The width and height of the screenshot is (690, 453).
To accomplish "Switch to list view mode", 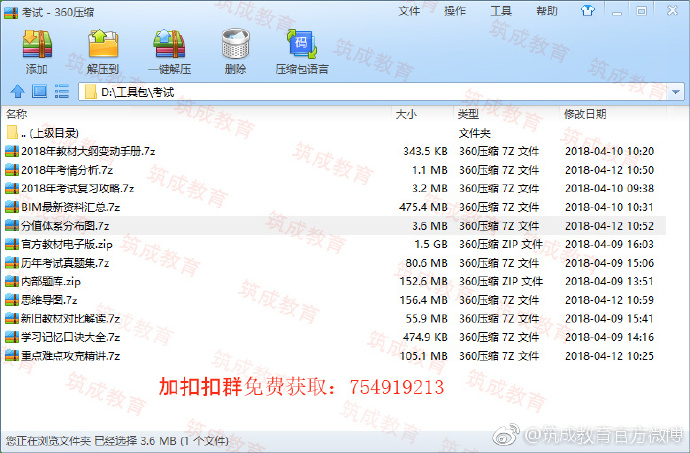I will 62,92.
